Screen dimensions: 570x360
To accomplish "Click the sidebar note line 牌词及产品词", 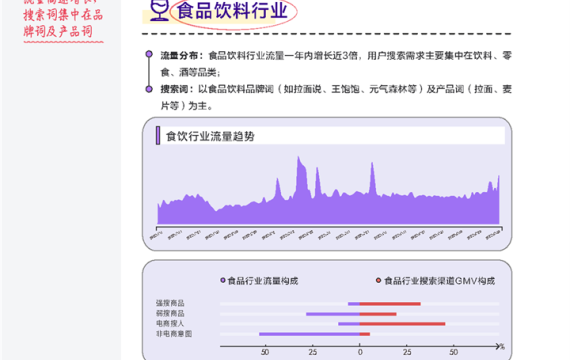I will [58, 31].
